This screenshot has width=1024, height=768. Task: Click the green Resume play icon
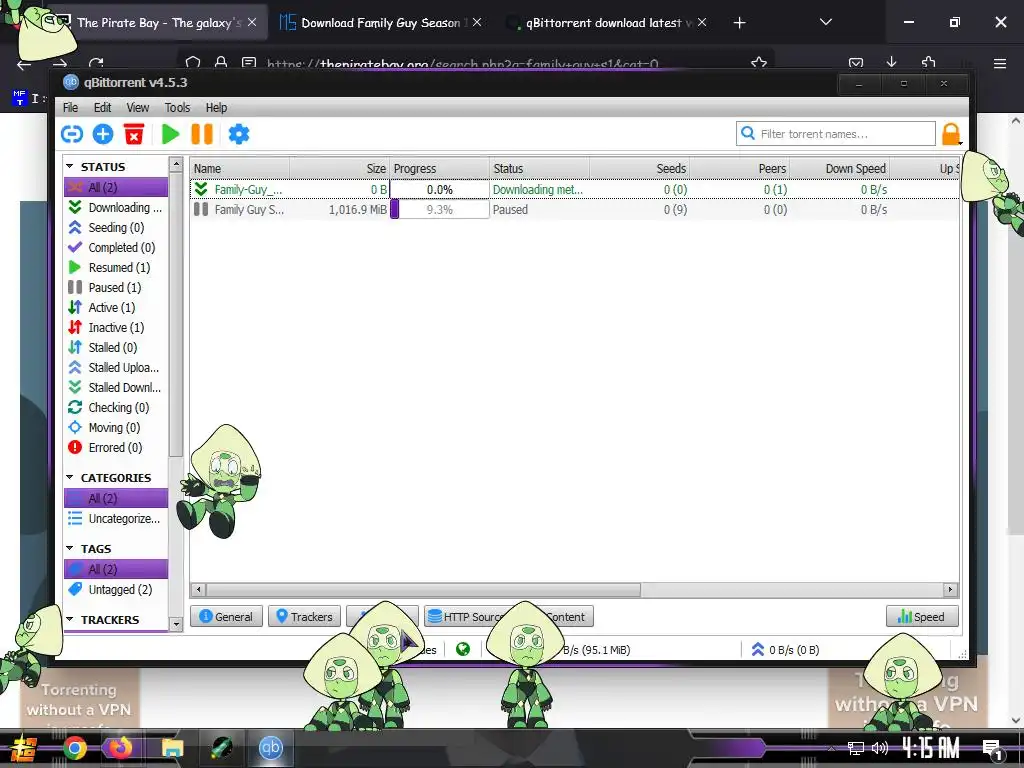[170, 134]
